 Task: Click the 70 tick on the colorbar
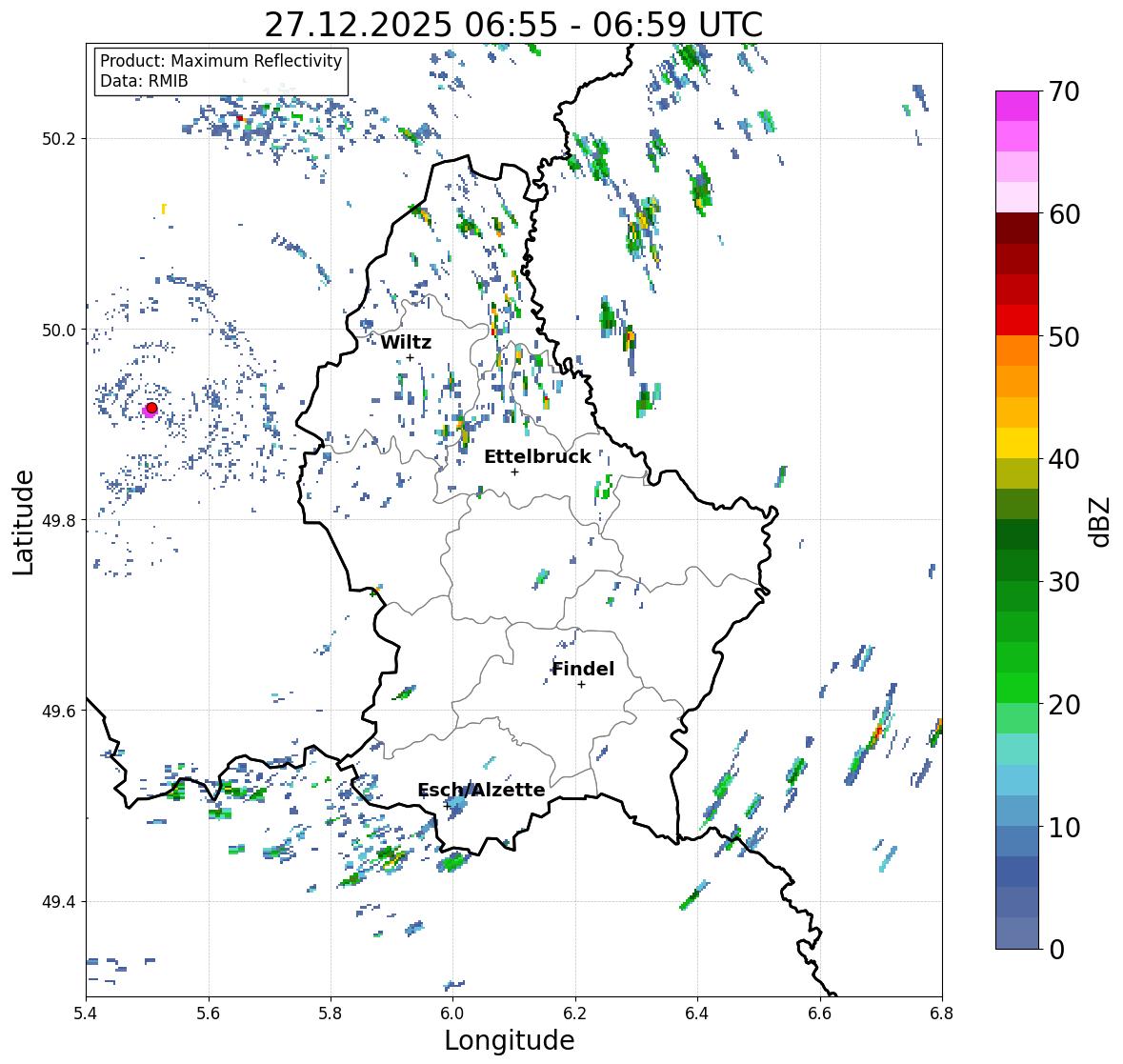1064,91
